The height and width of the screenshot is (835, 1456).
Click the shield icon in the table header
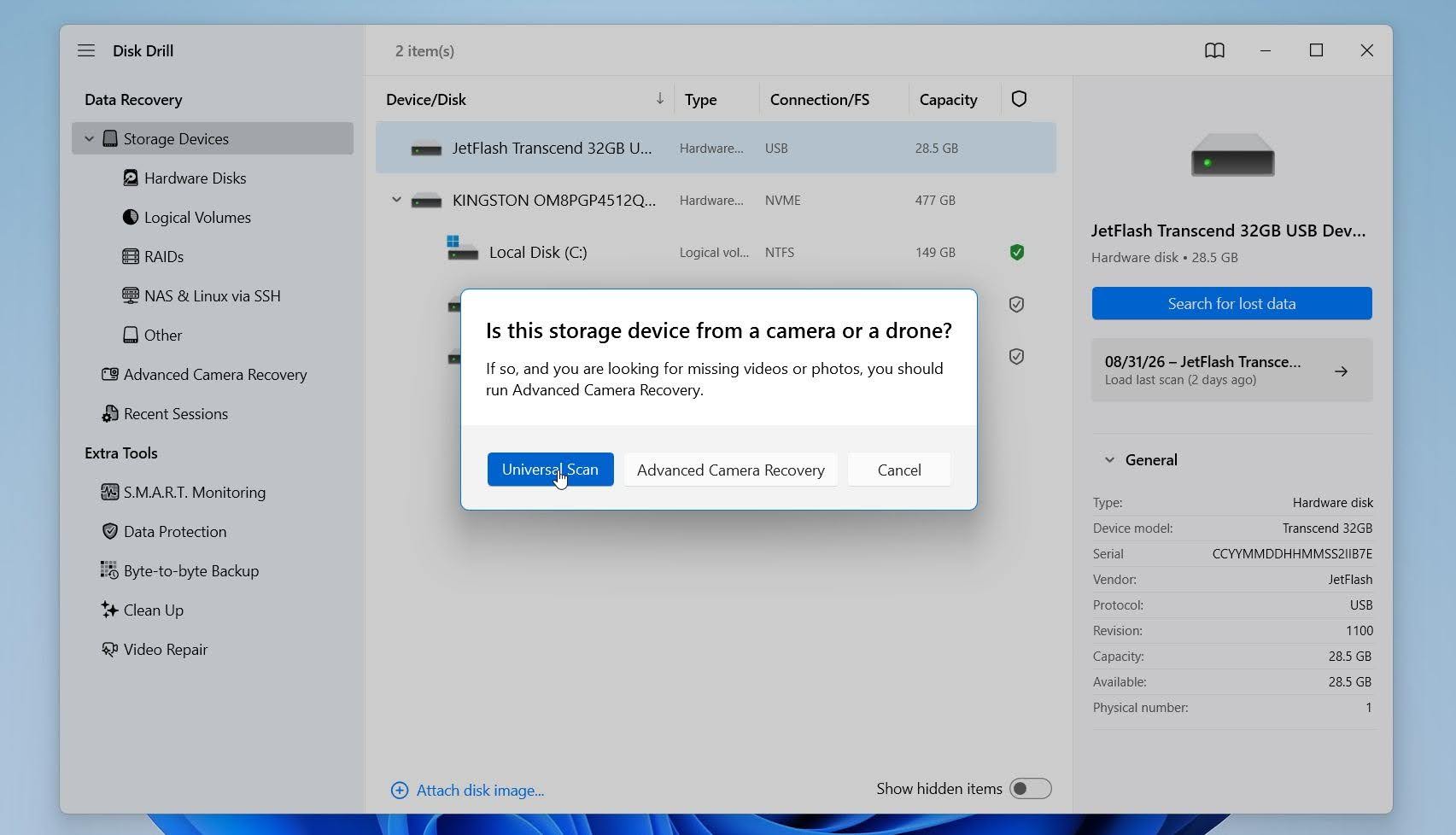click(1019, 99)
